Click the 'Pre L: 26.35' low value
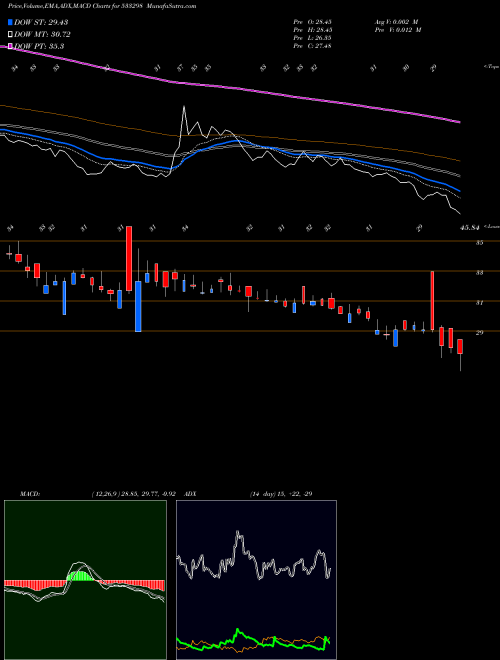500x660 pixels. pos(313,38)
